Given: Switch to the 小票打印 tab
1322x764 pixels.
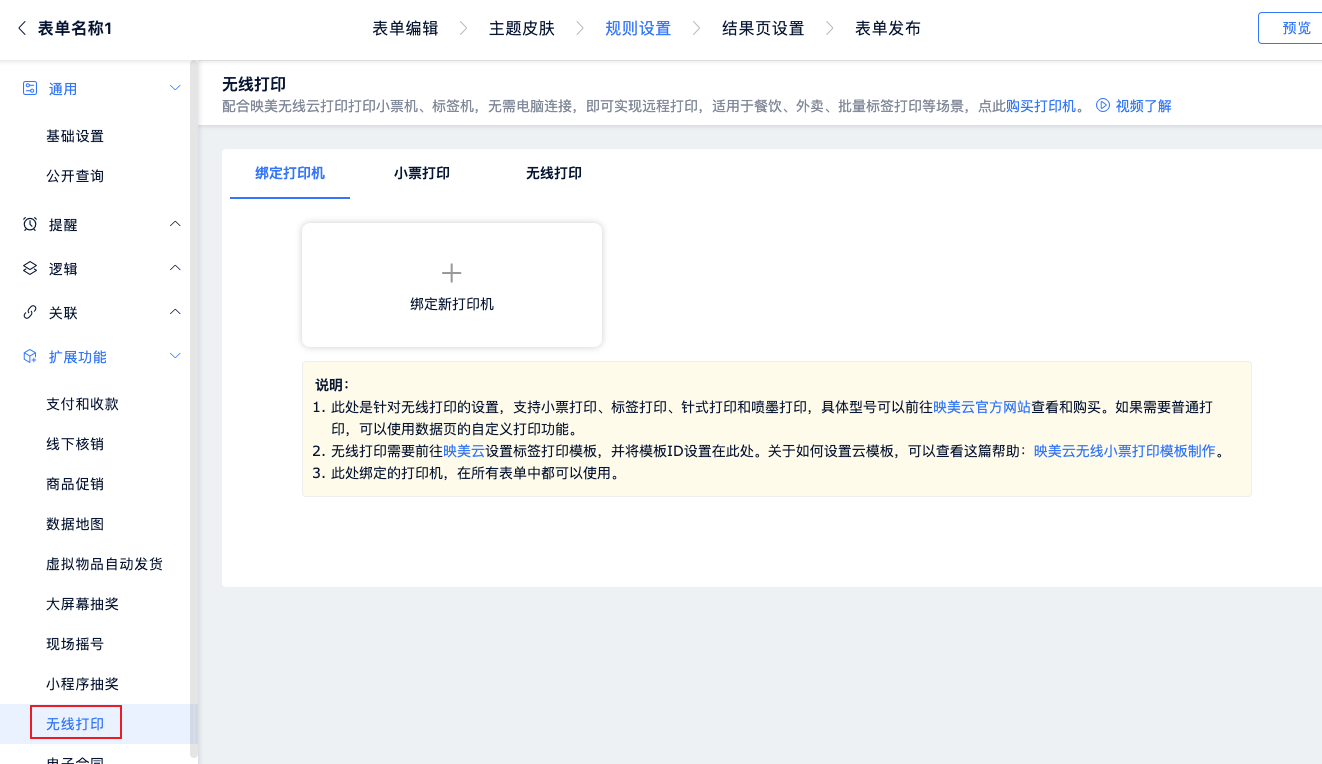Looking at the screenshot, I should click(x=421, y=173).
